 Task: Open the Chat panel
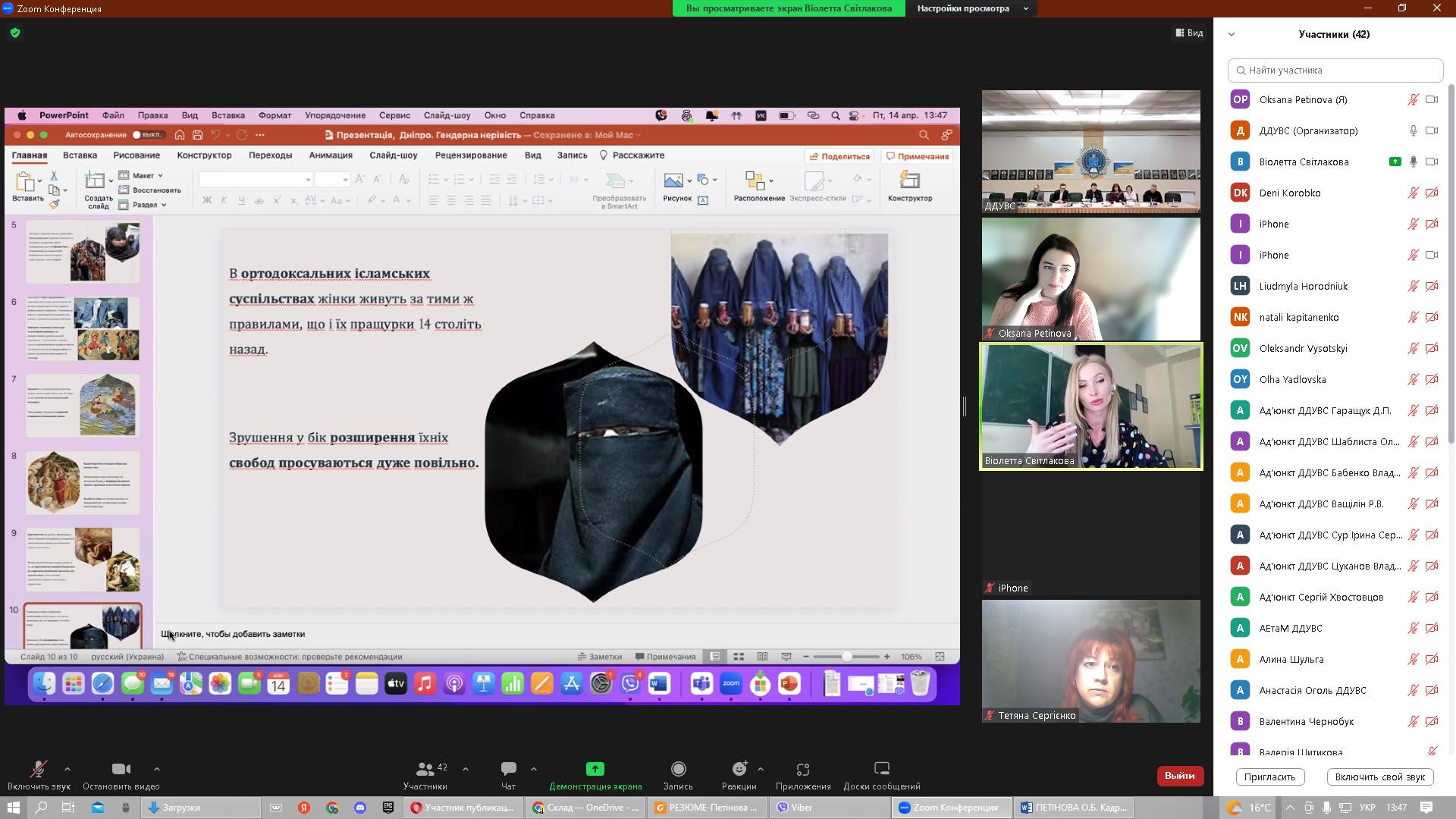click(x=508, y=770)
